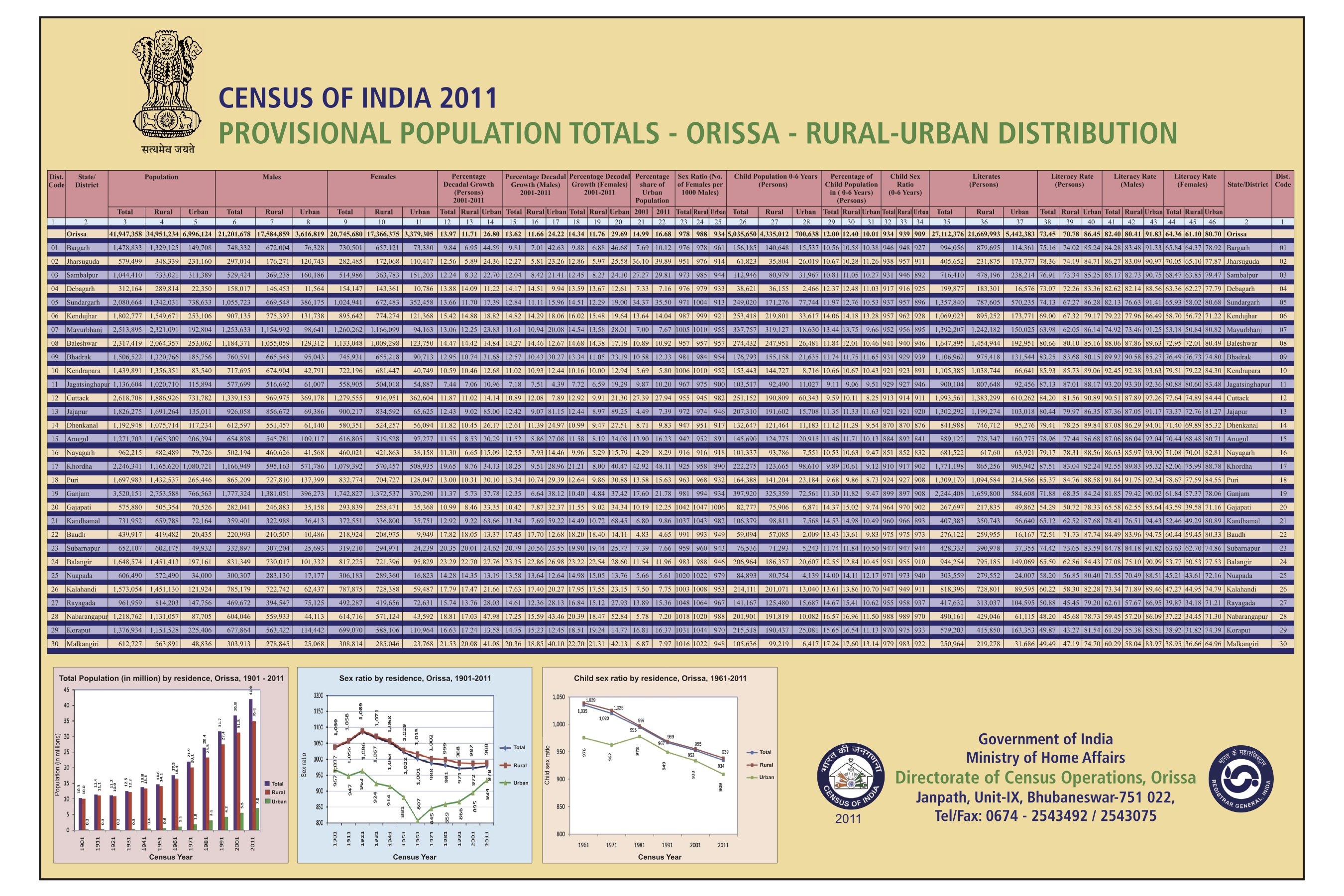This screenshot has width=1344, height=896.
Task: Click 'Percentage Decadal Growth (Persons) 2001-2011' header
Action: pyautogui.click(x=469, y=189)
